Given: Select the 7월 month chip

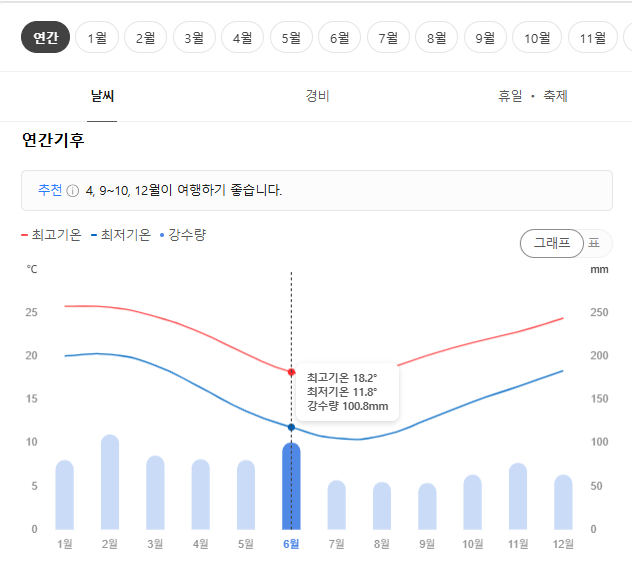Looking at the screenshot, I should point(388,37).
